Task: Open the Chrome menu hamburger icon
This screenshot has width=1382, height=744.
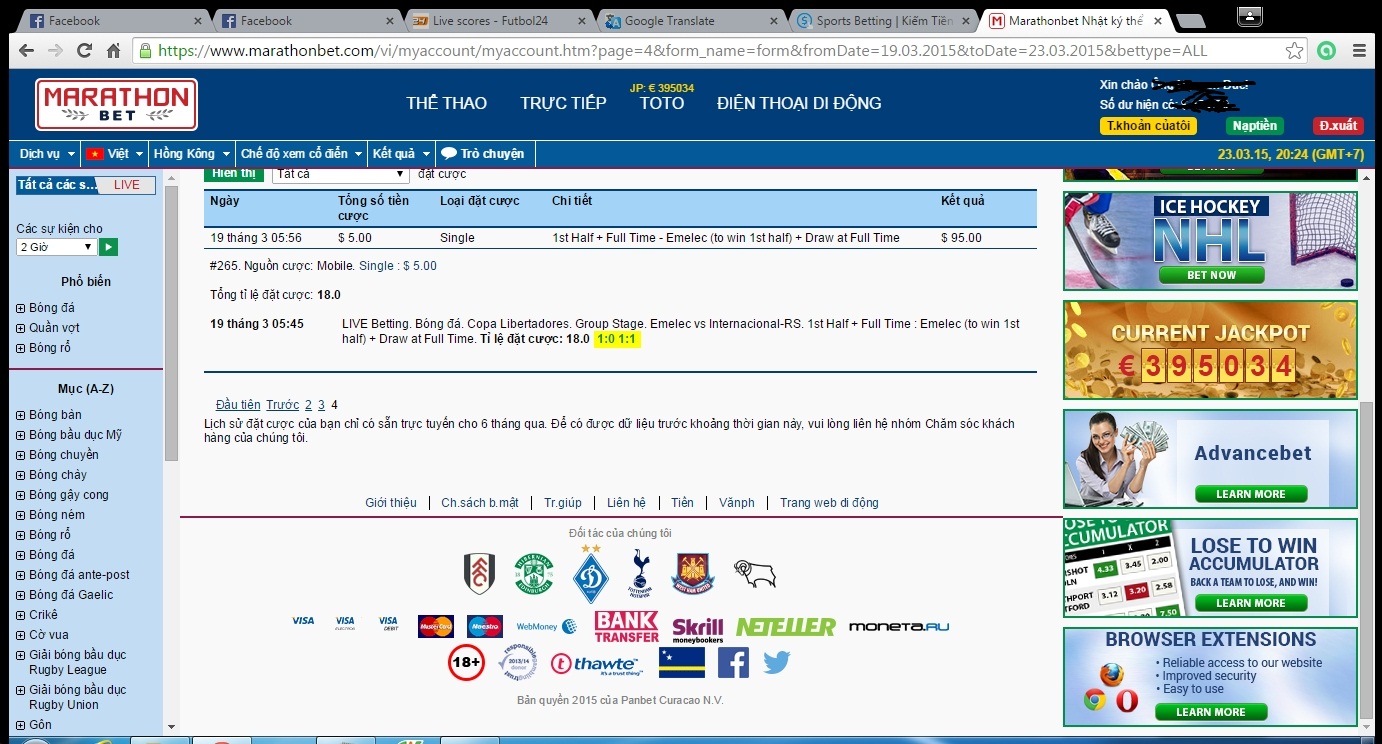Action: click(1359, 51)
